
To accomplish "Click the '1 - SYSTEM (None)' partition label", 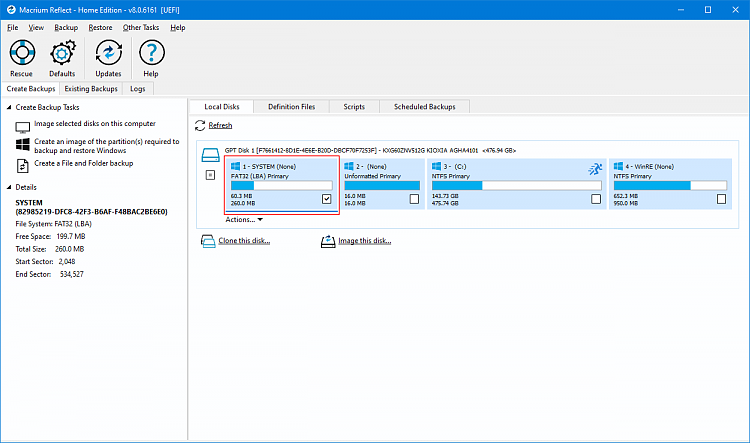I will 269,166.
